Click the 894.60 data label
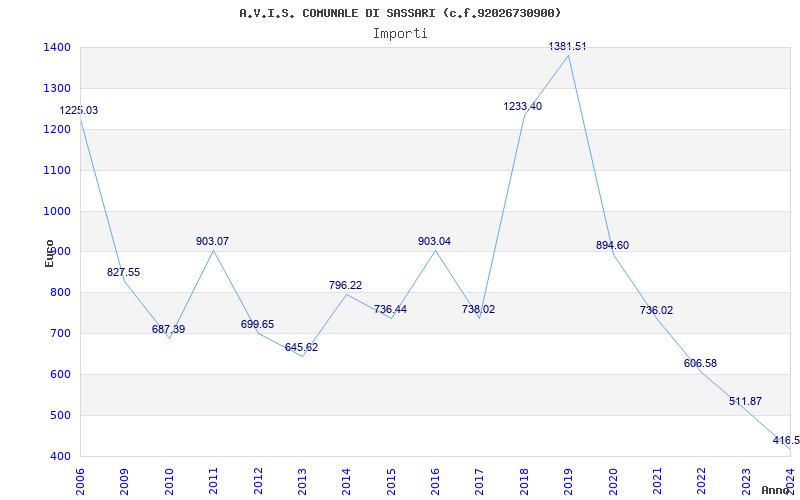 [613, 245]
